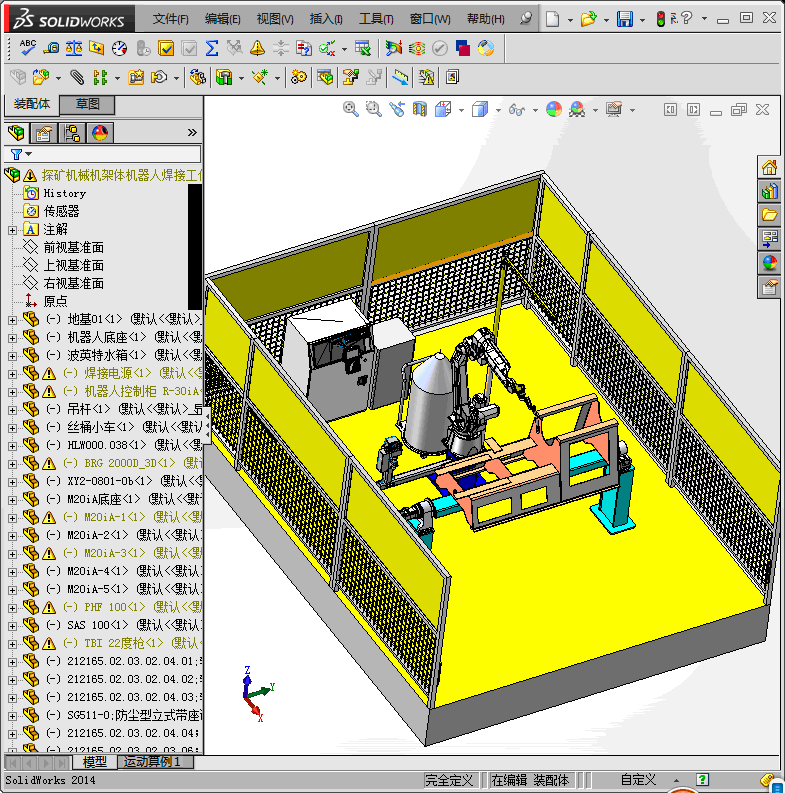Viewport: 785px width, 793px height.
Task: Toggle the yellow Check checkmark icon
Action: pyautogui.click(x=166, y=48)
